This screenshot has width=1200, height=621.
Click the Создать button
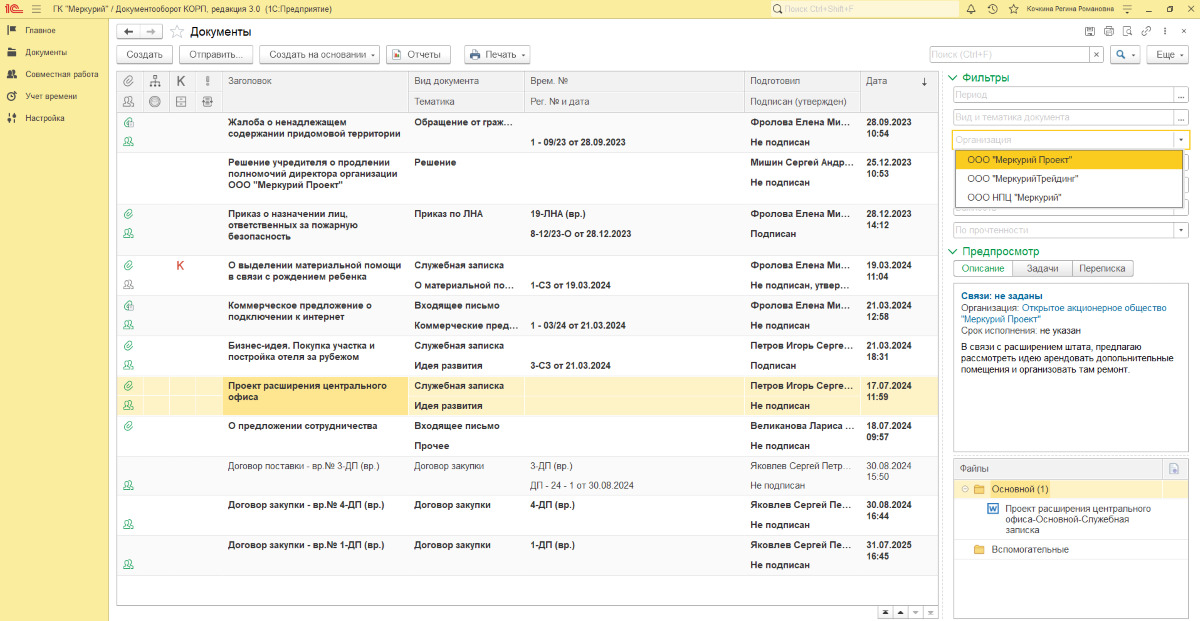(145, 55)
